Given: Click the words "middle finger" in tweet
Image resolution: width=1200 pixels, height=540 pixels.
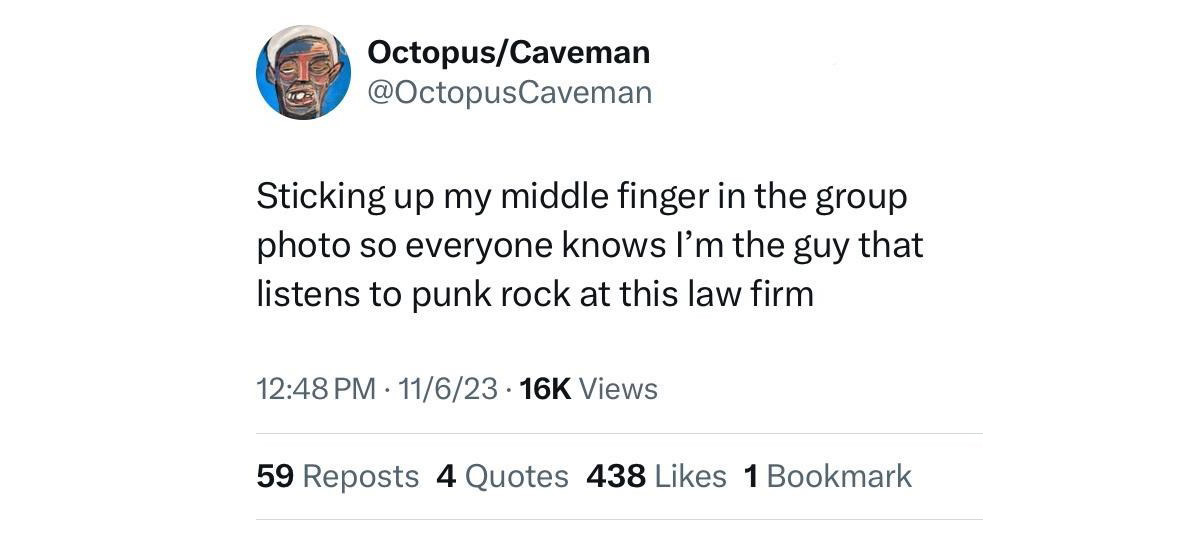Looking at the screenshot, I should pyautogui.click(x=590, y=196).
